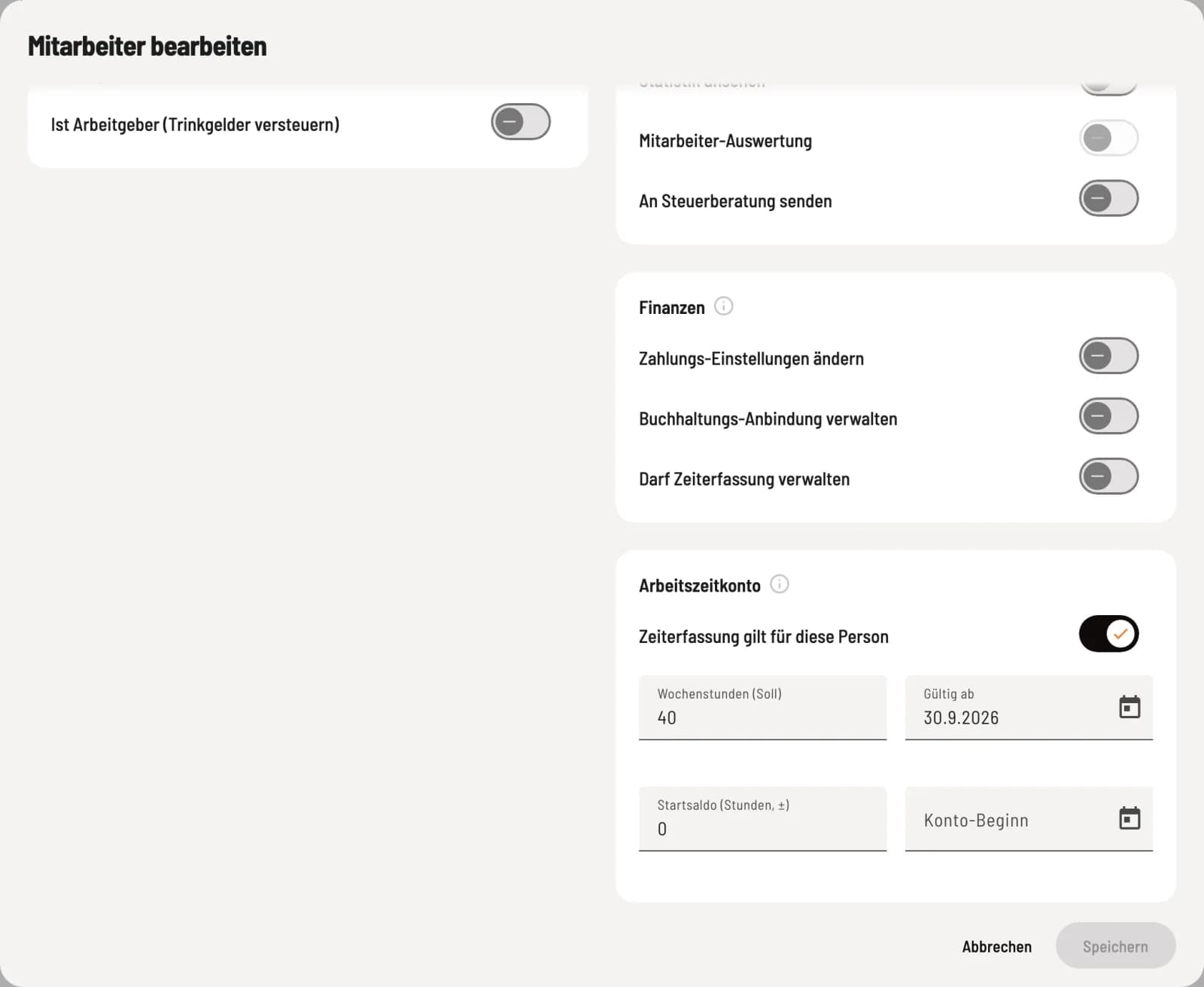Enable An Steuerberatung senden
This screenshot has height=987, width=1204.
pyautogui.click(x=1108, y=198)
